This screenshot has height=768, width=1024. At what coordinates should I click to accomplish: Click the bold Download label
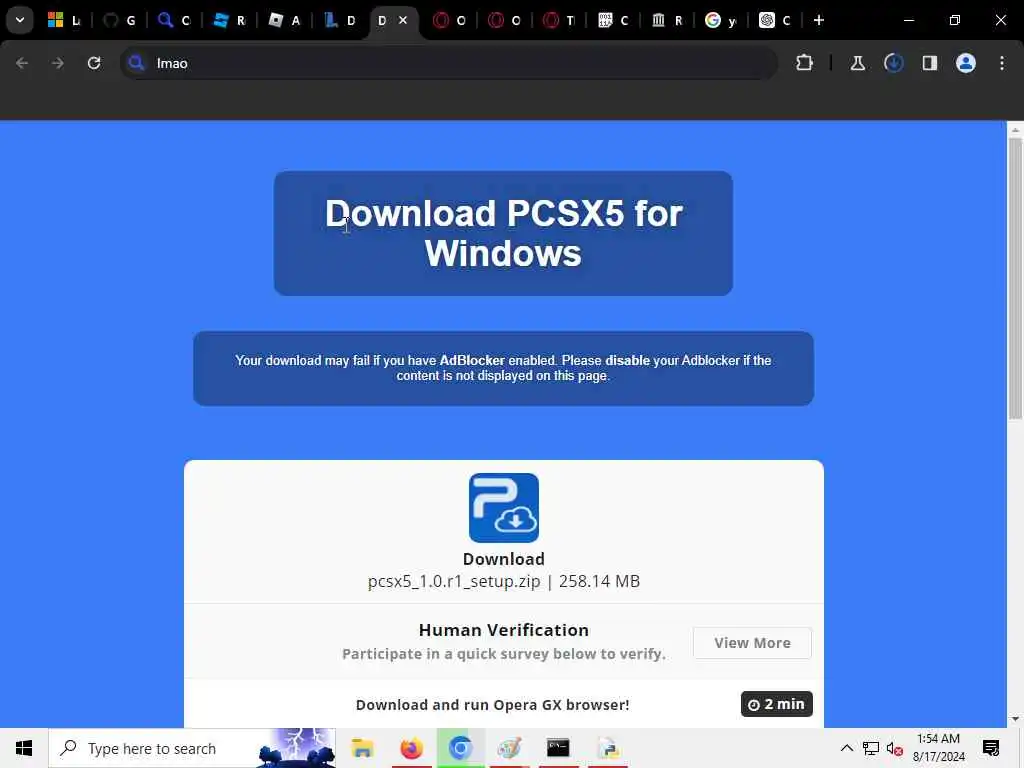click(504, 559)
